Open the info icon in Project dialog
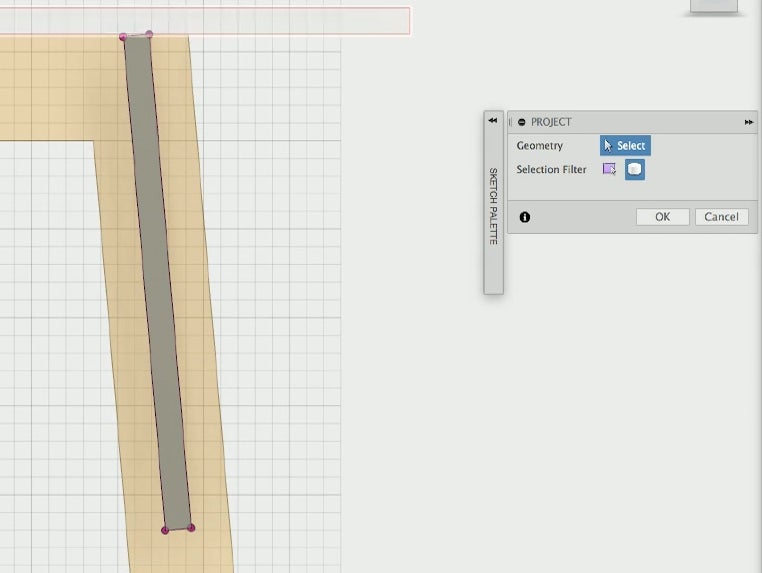The width and height of the screenshot is (762, 573). 524,217
